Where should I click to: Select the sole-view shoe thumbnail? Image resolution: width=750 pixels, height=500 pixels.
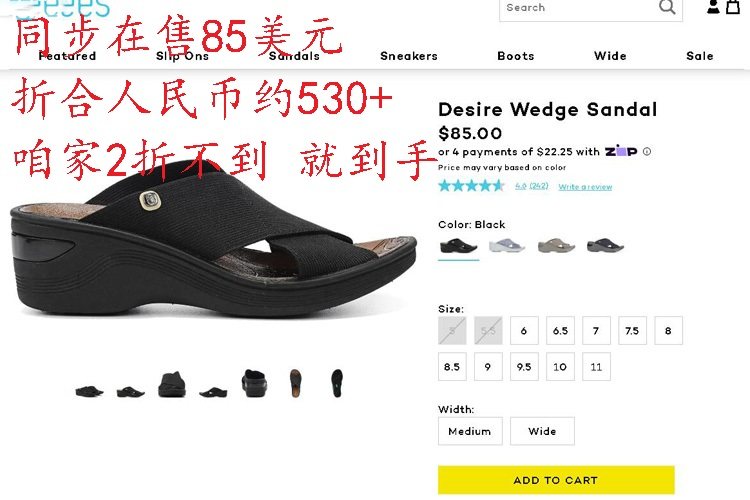[x=337, y=383]
